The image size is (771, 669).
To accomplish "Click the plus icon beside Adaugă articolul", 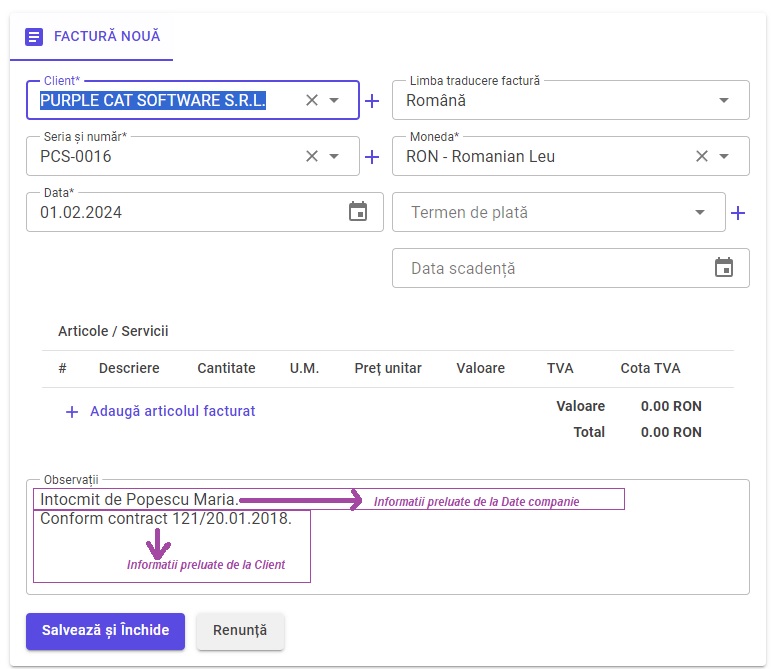I will click(x=72, y=411).
